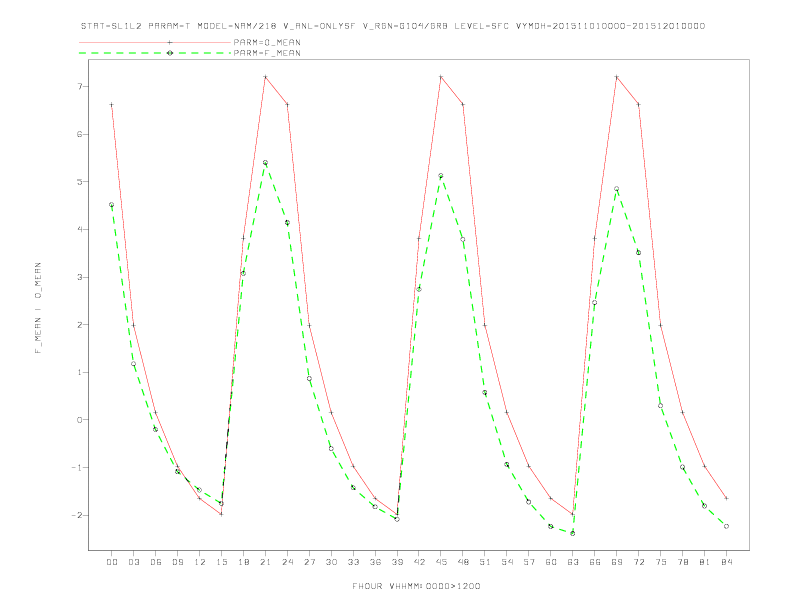Select the F_MEAN circle marker at hour 21
792x612 pixels.
tap(265, 163)
